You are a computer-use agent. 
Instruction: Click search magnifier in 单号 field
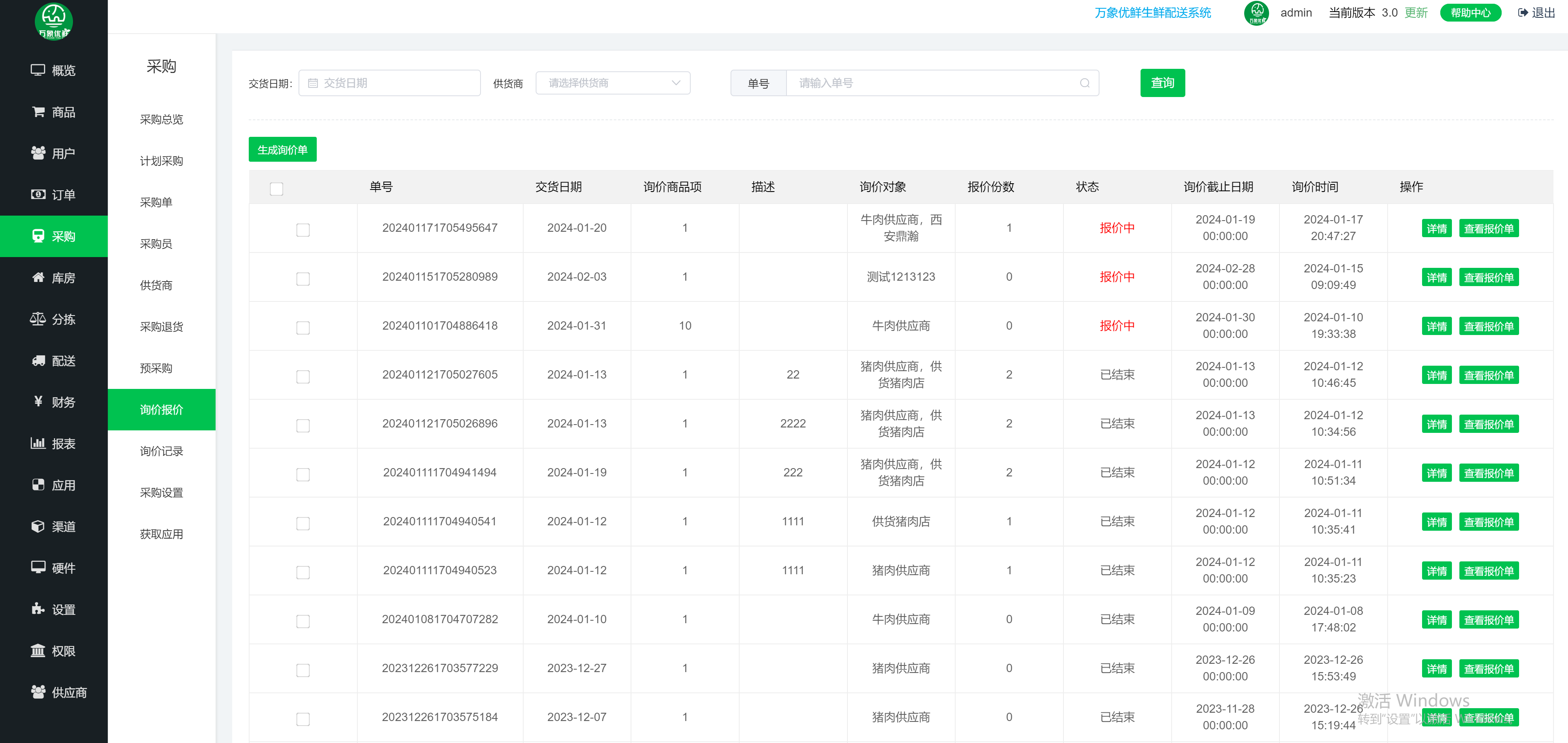[x=1085, y=83]
